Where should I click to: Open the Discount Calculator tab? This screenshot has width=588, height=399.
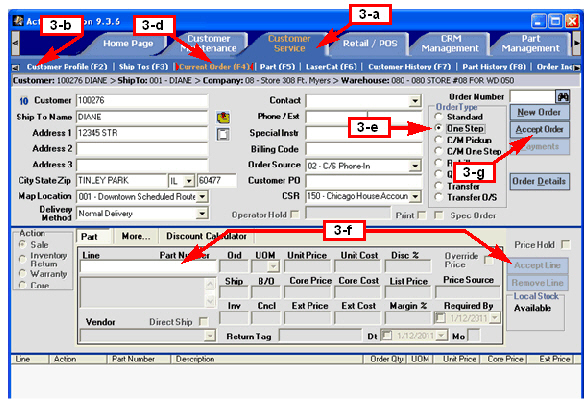coord(206,237)
